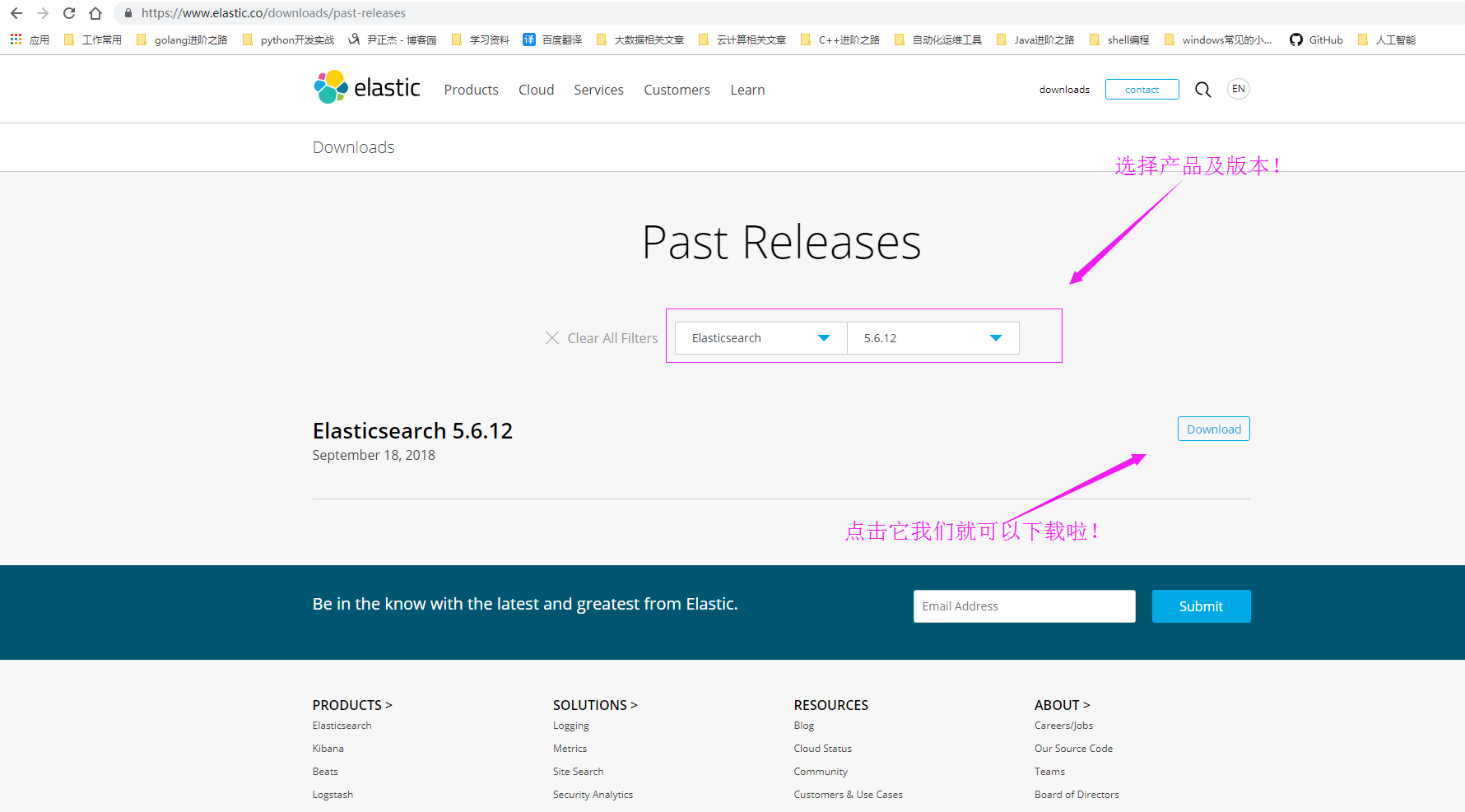Open the 人工智能 bookmark folder
This screenshot has width=1465, height=812.
(1387, 39)
